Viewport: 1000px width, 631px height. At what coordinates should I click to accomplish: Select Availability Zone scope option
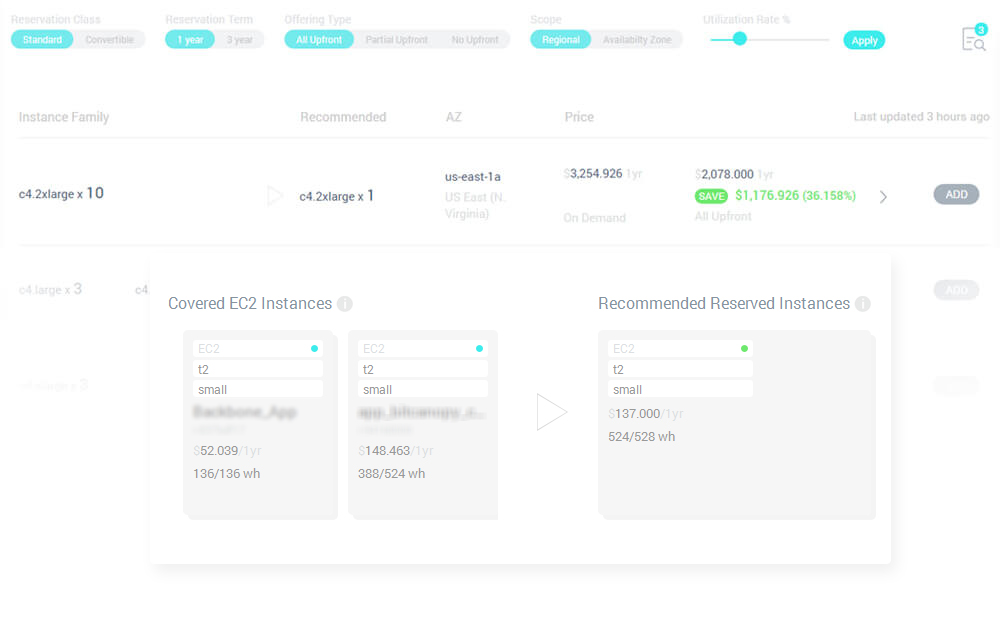click(x=636, y=40)
